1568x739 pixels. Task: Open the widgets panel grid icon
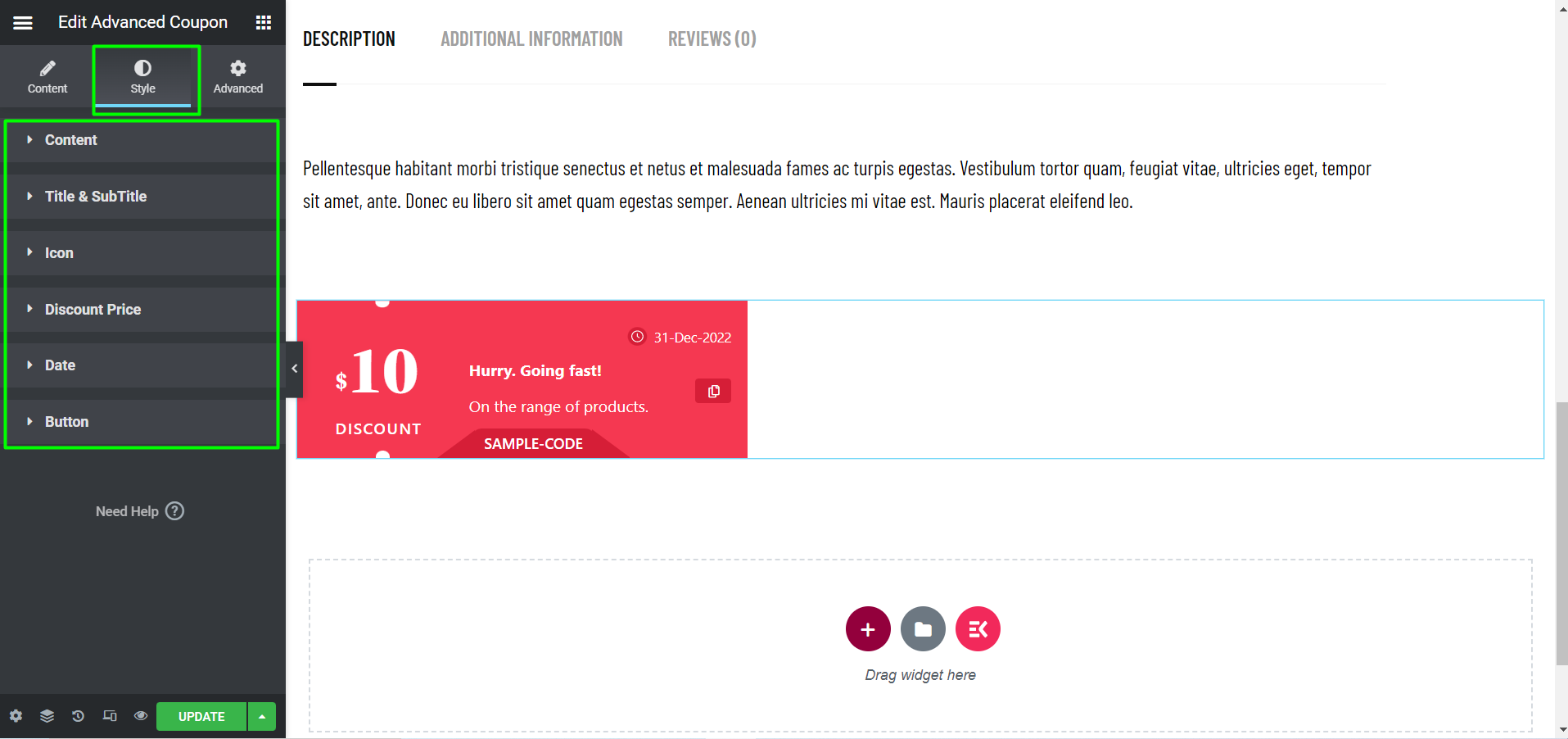(263, 22)
